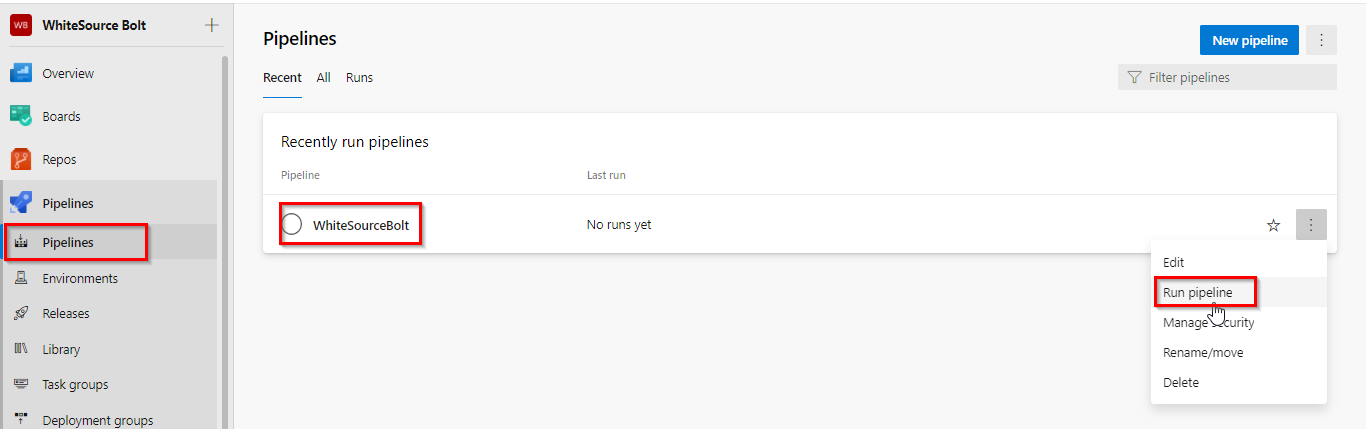This screenshot has height=429, width=1366.
Task: Open the Repos icon in sidebar
Action: point(20,159)
